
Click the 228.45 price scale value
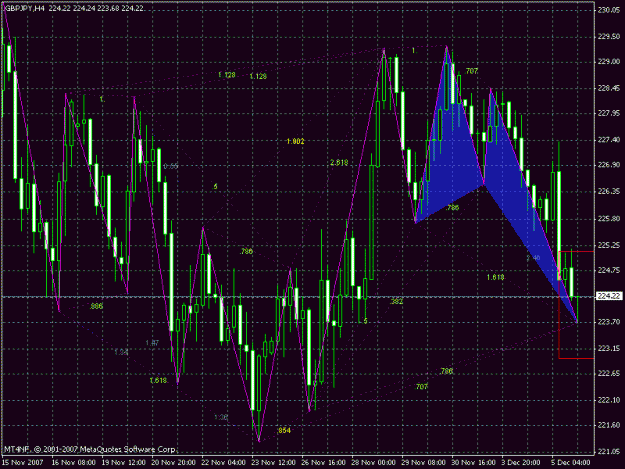pos(609,88)
